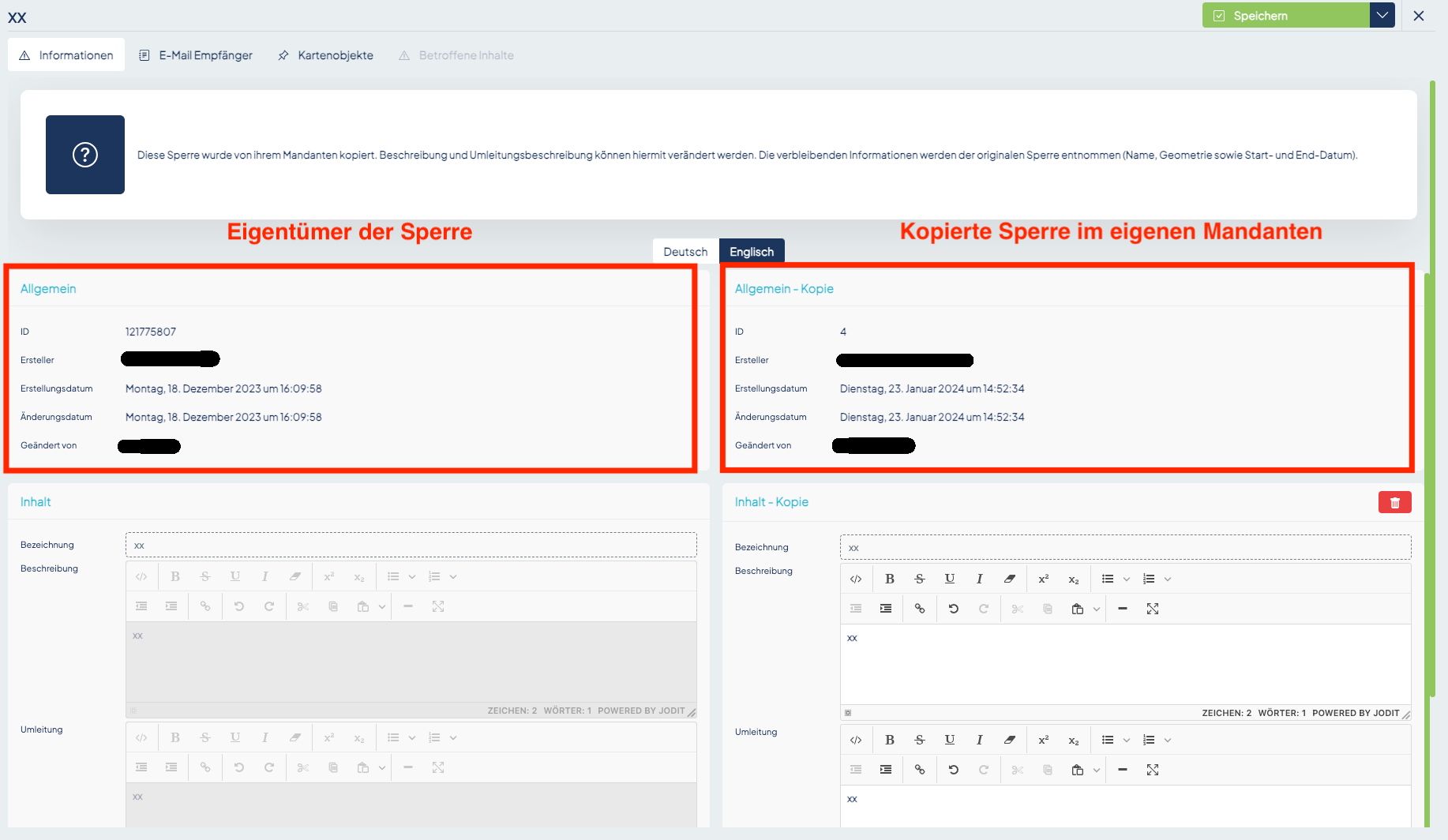Click the Bezeichnung field under Inhalt - Kopie
This screenshot has height=840, width=1448.
tap(1125, 547)
